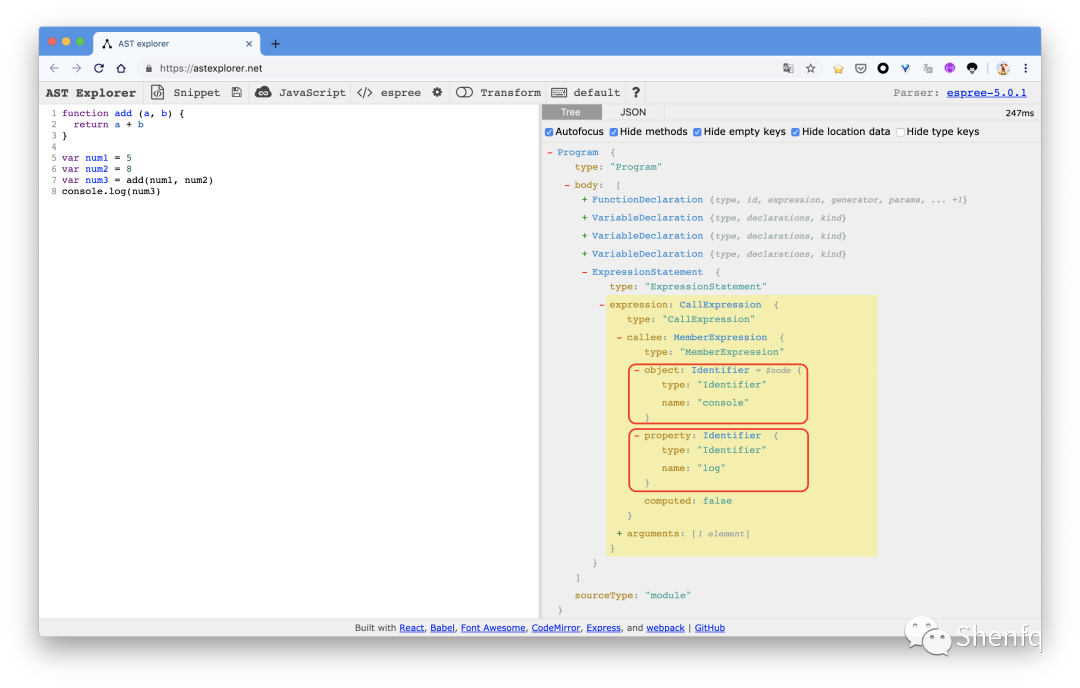This screenshot has width=1080, height=688.
Task: Collapse the expression CallExpression node
Action: [602, 305]
